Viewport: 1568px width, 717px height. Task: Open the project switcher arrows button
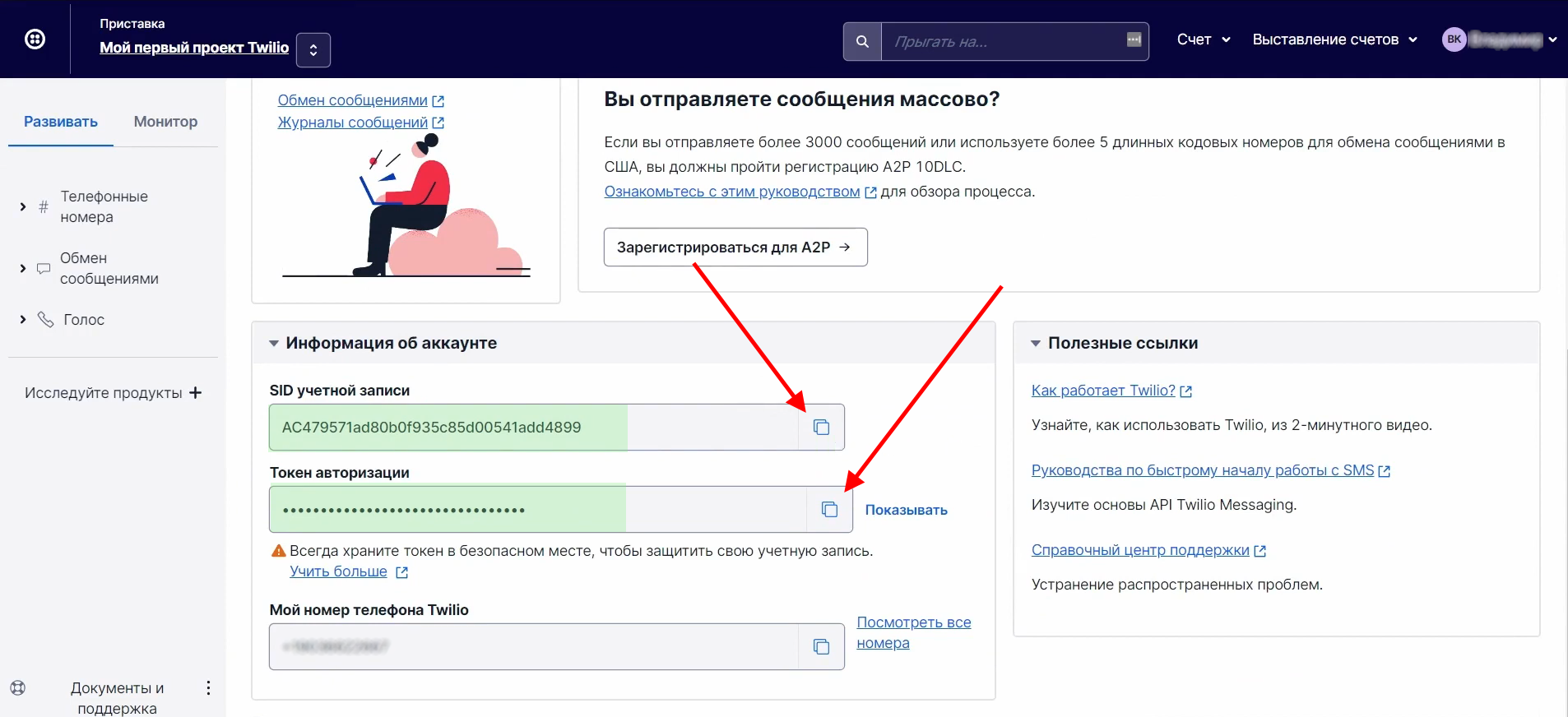(313, 50)
